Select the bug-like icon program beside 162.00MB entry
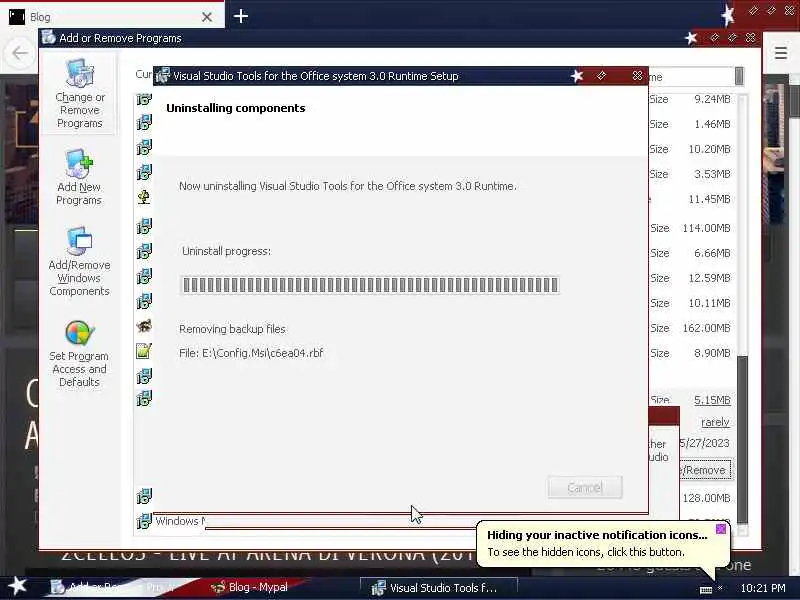This screenshot has width=800, height=600. (x=144, y=326)
